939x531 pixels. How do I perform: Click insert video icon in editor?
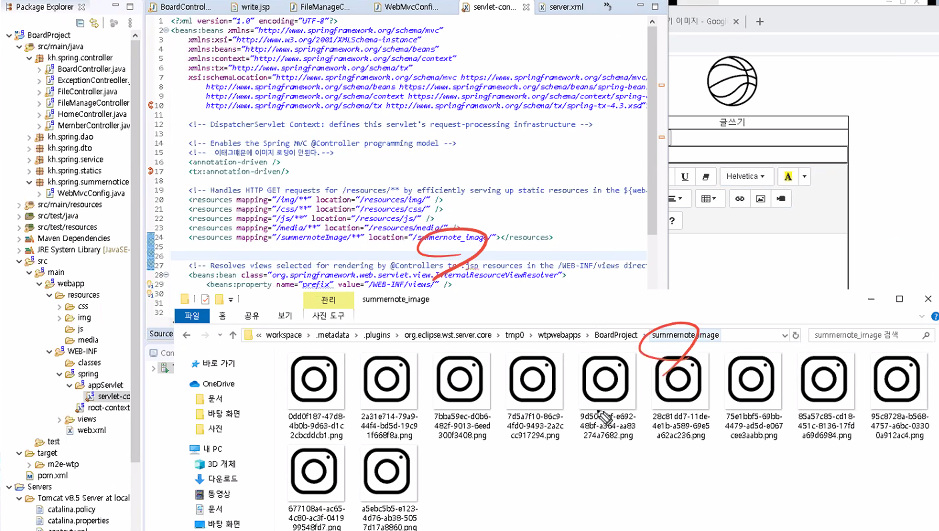pos(781,199)
